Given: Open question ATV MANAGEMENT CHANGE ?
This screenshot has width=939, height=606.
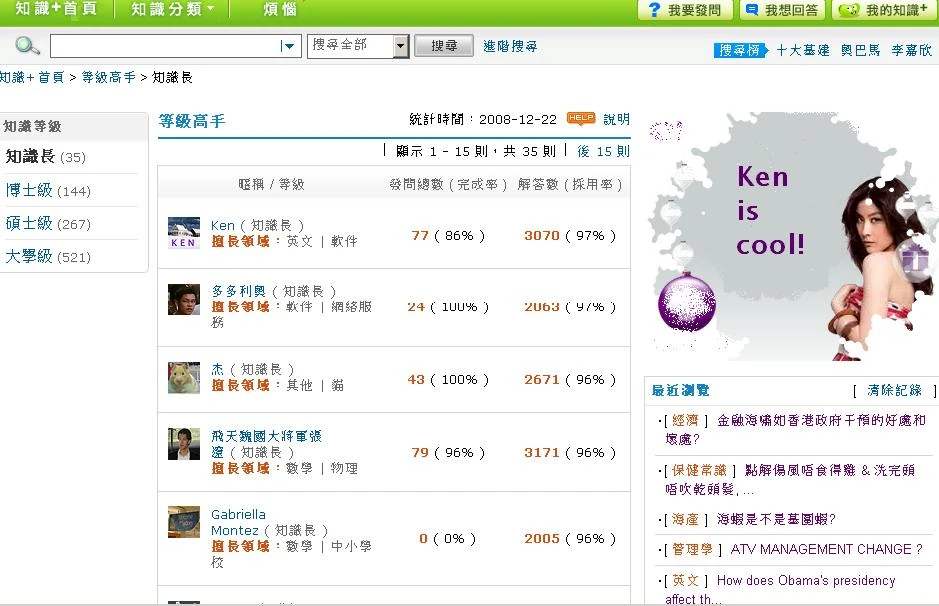Looking at the screenshot, I should [x=826, y=549].
